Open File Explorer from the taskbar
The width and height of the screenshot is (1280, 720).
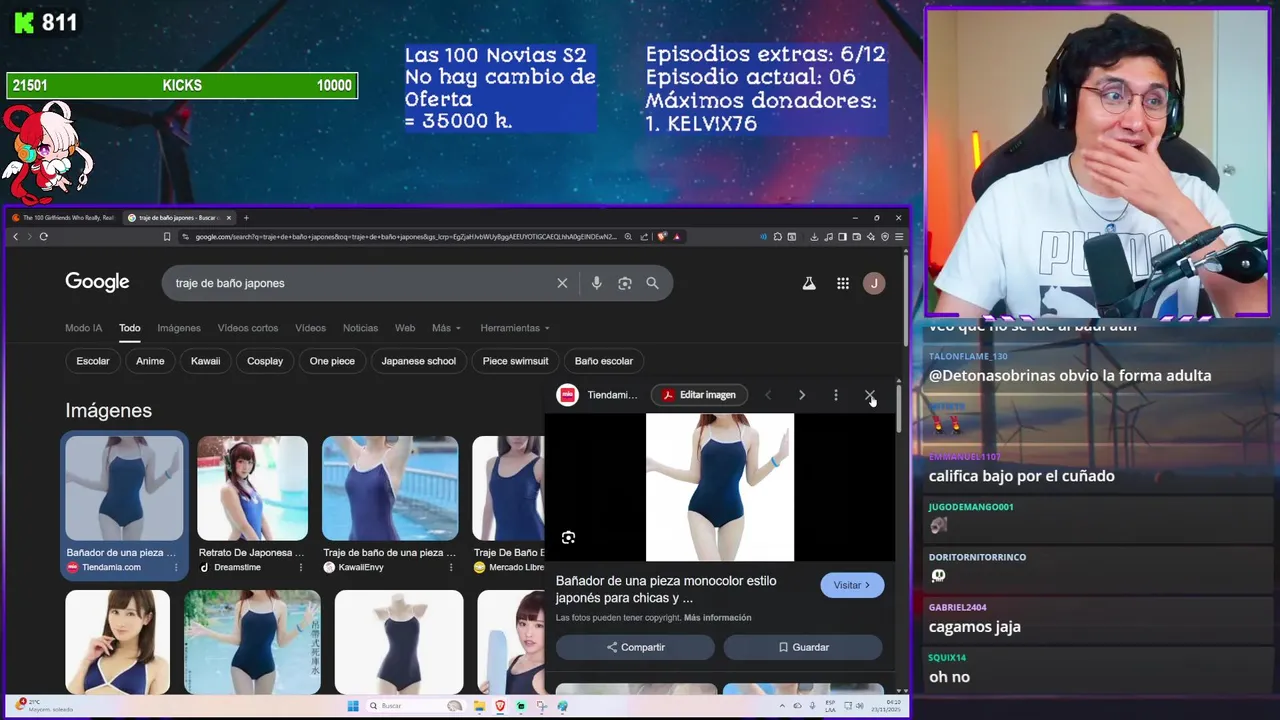click(x=478, y=706)
